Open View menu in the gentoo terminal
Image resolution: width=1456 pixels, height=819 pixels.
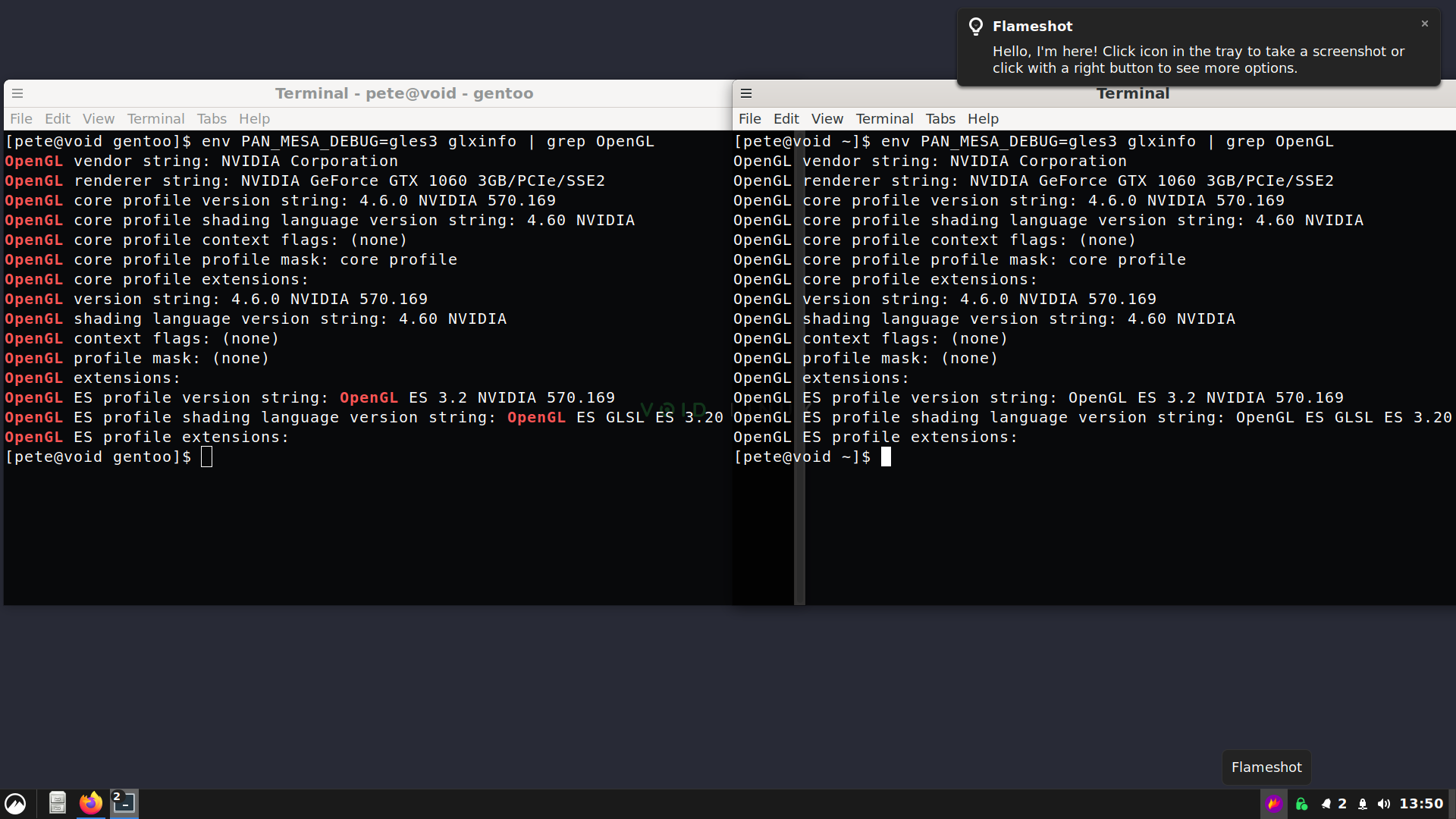99,119
